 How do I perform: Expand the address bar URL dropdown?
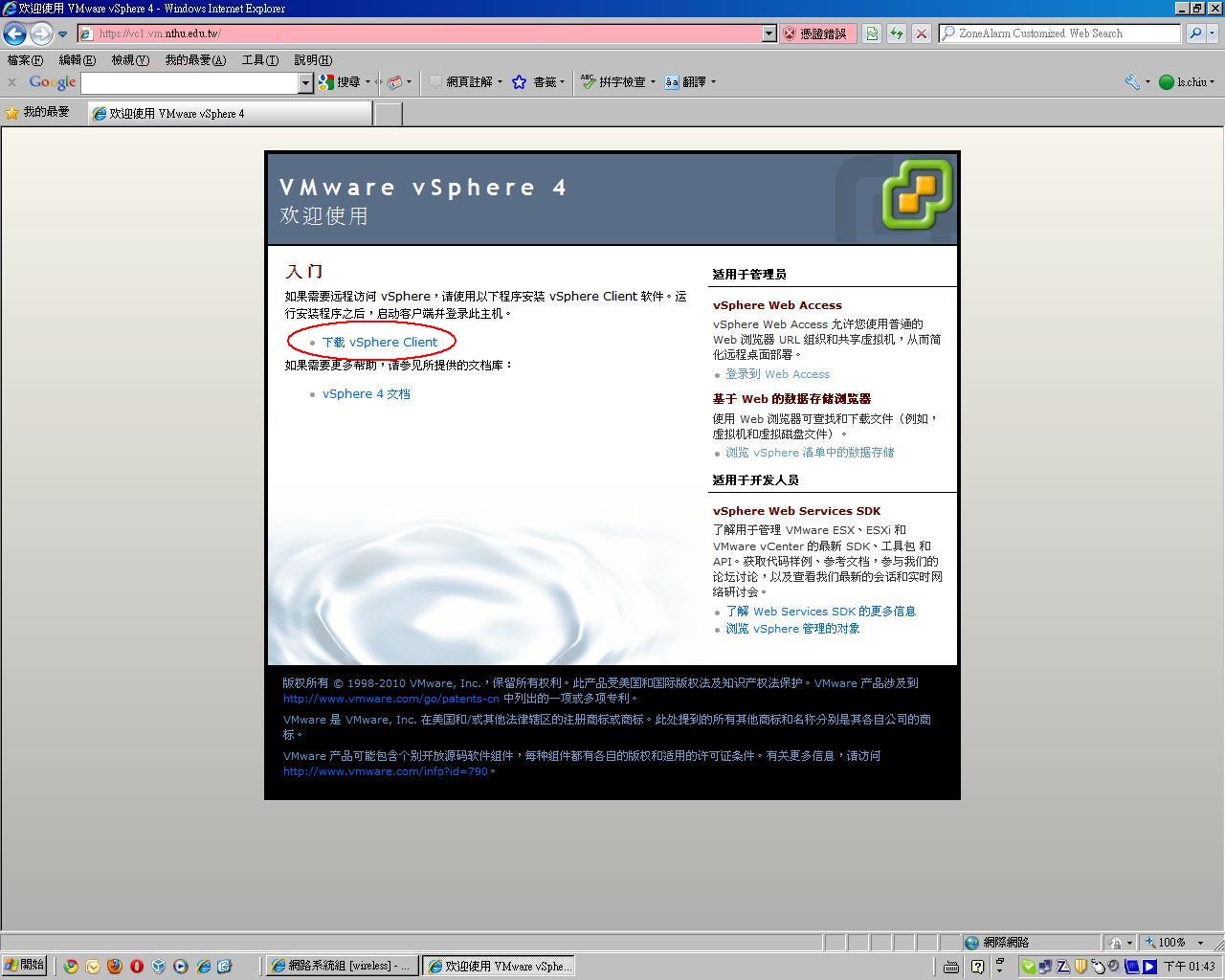[768, 33]
